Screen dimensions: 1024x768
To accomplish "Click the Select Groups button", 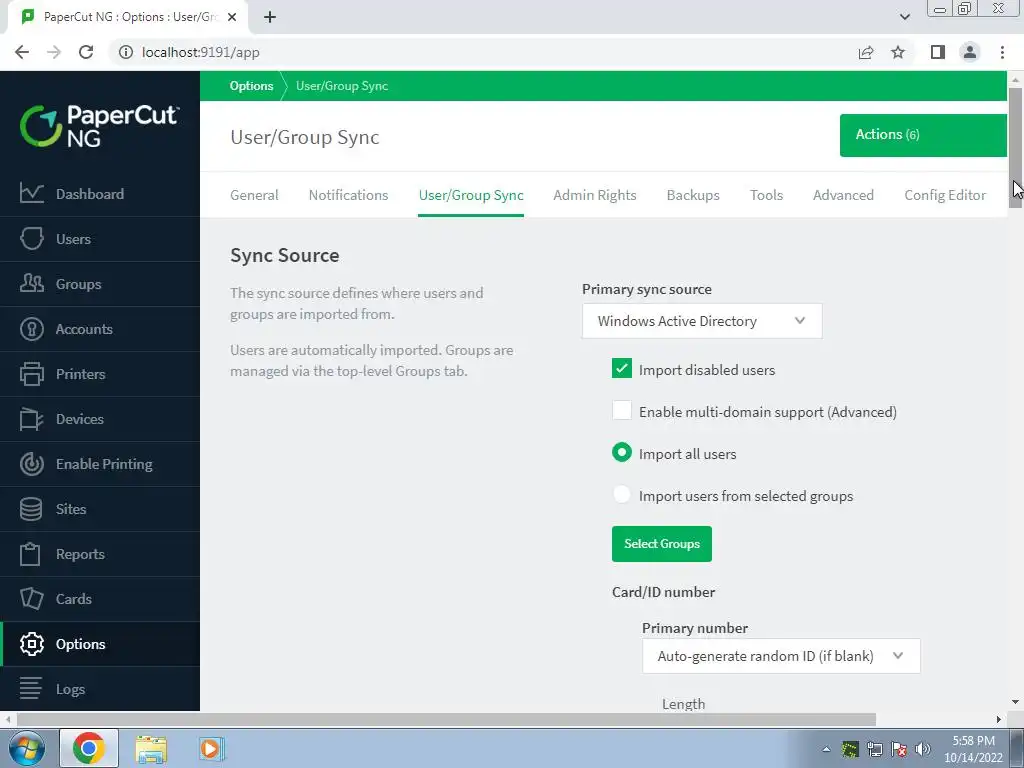I will [x=662, y=543].
